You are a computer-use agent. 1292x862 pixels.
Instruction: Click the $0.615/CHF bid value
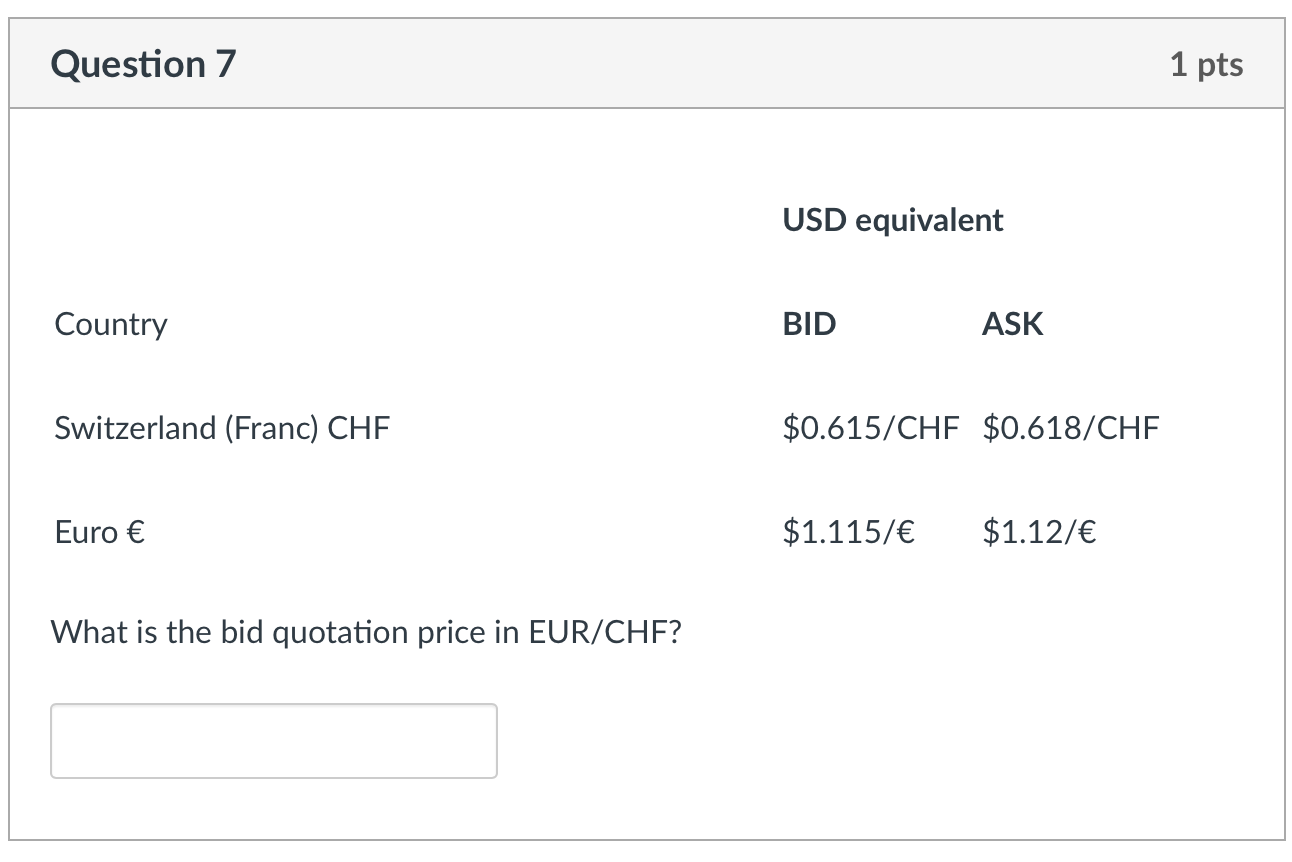[x=869, y=428]
